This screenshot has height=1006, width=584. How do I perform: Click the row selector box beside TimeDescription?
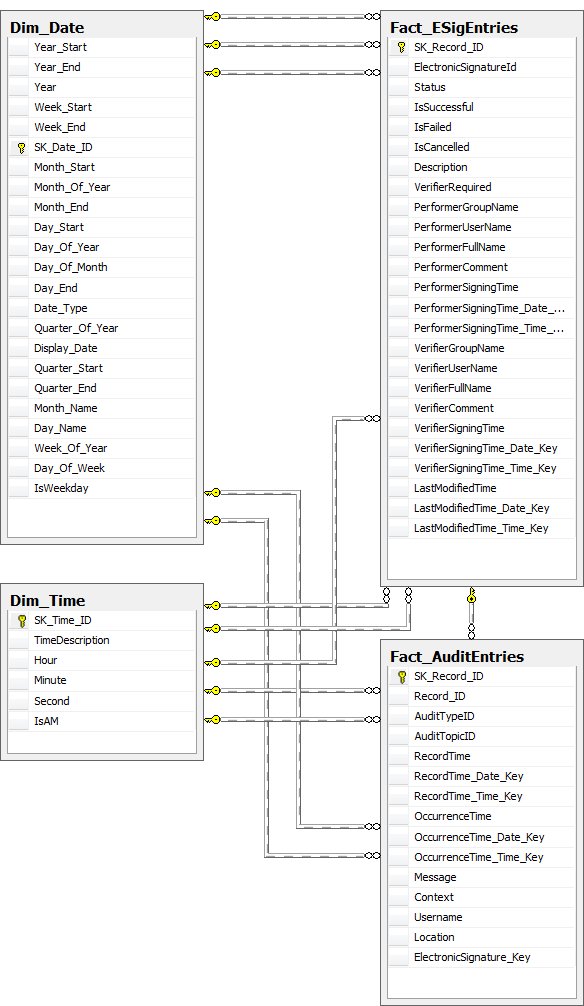pos(19,640)
